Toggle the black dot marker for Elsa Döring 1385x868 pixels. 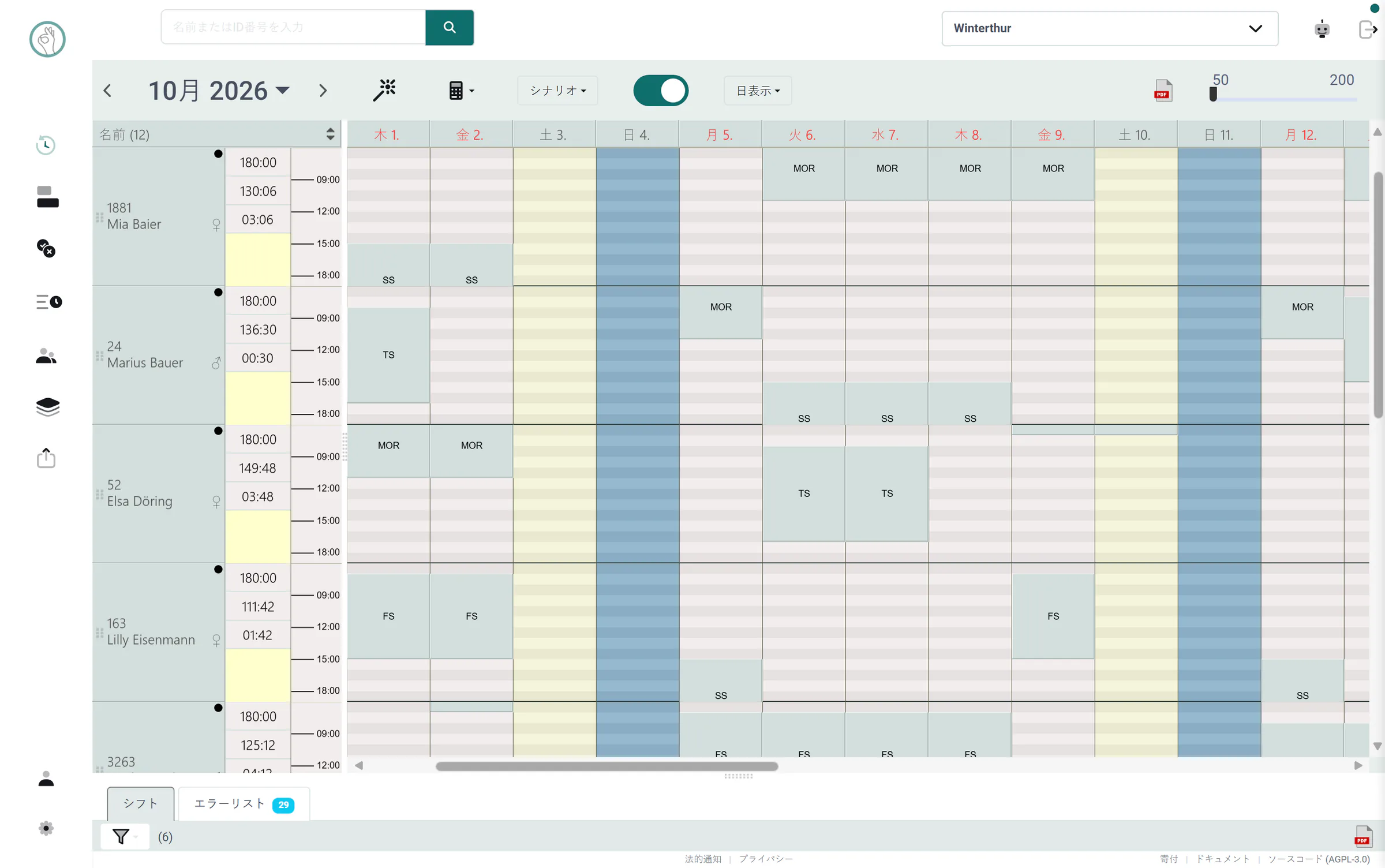218,431
